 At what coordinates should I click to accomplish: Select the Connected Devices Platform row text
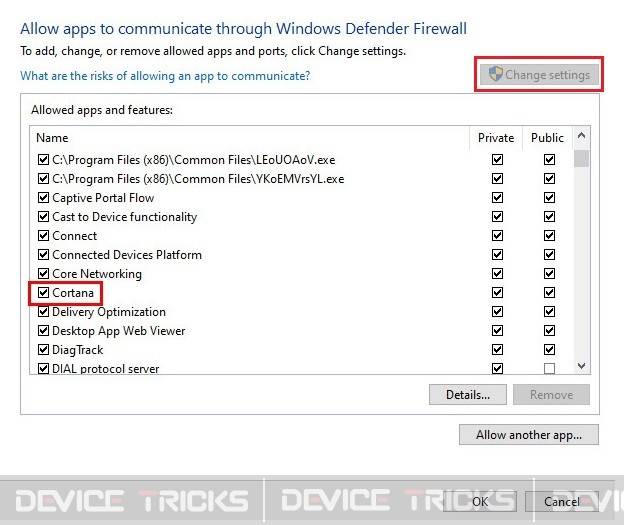[127, 255]
